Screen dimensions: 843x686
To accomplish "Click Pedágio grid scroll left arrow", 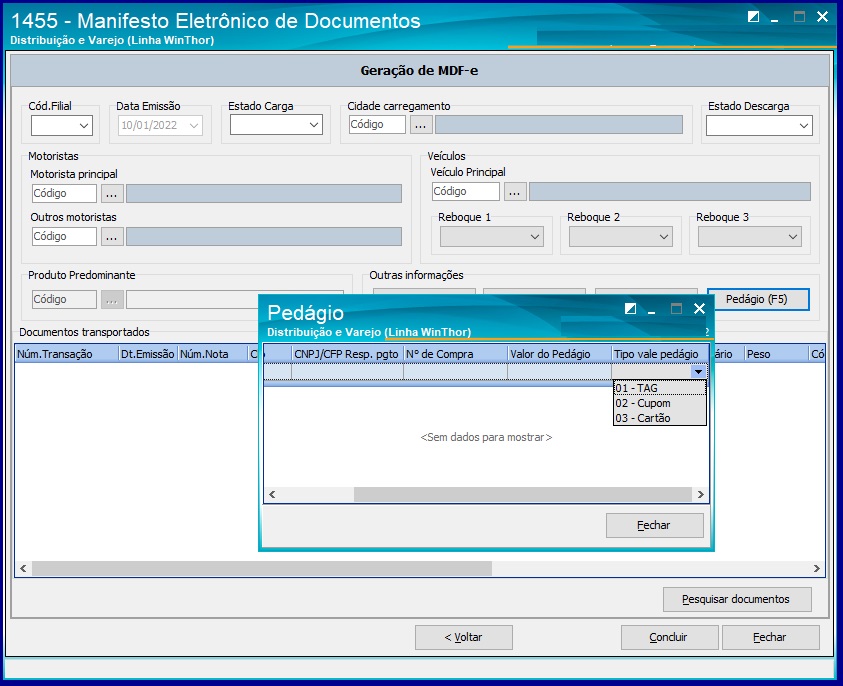I will pos(272,495).
